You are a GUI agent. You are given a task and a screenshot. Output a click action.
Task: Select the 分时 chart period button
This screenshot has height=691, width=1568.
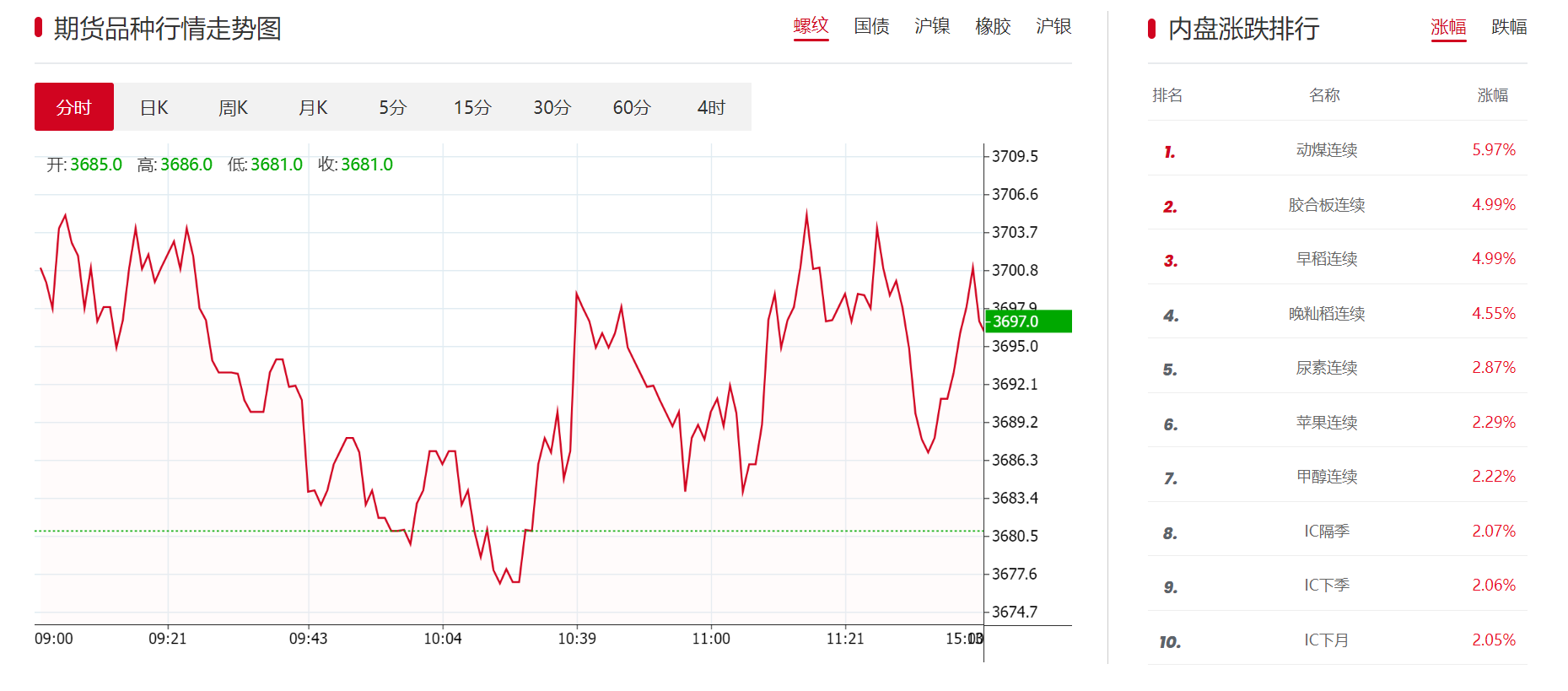74,107
